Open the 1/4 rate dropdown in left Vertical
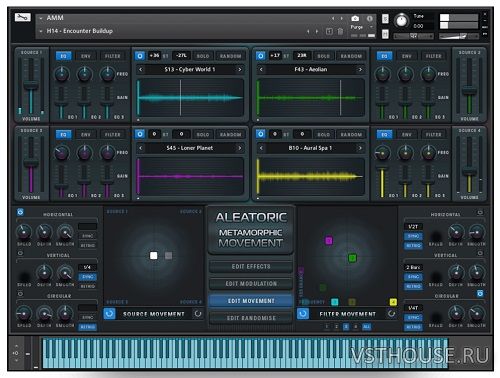The height and width of the screenshot is (378, 500). (x=87, y=267)
